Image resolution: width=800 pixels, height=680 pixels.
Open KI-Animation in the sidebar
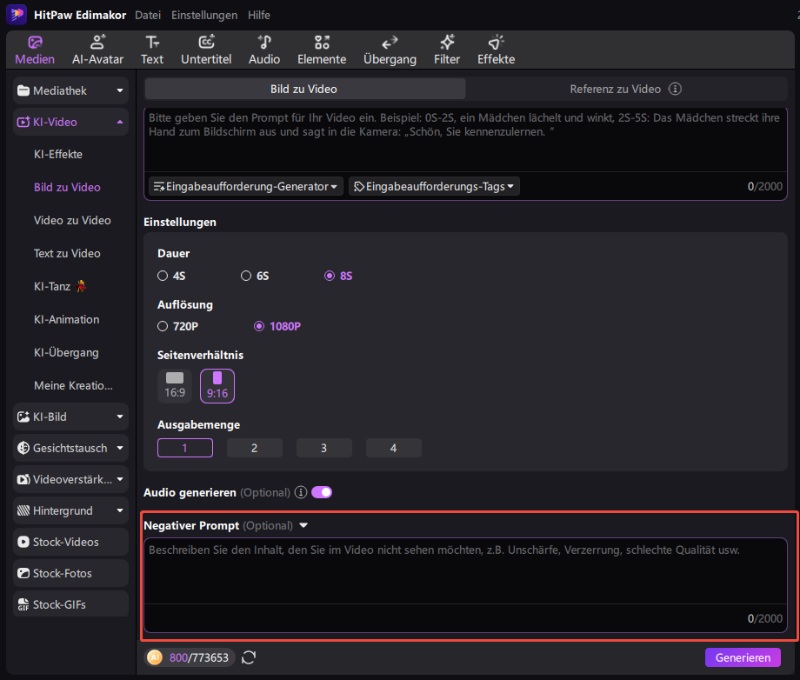(x=67, y=319)
